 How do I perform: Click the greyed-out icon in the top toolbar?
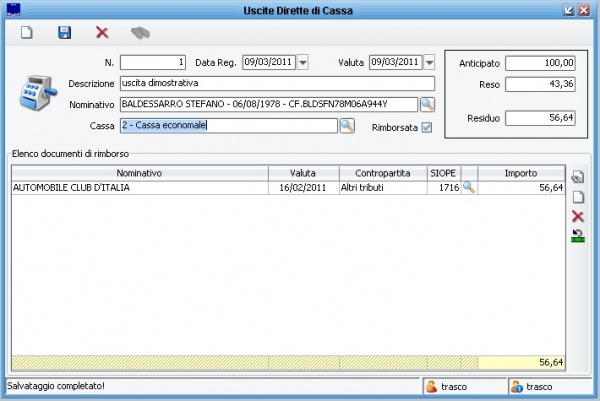140,33
